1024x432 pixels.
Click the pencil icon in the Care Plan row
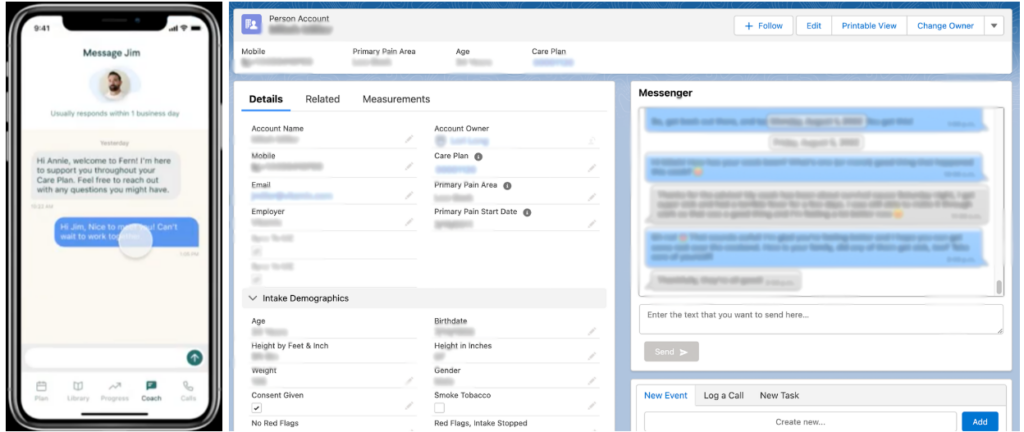pos(592,168)
